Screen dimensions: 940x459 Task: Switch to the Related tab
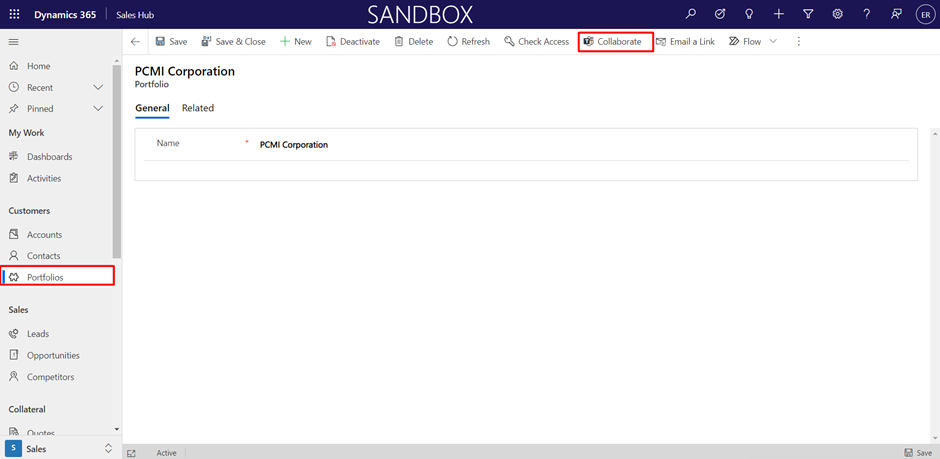198,108
